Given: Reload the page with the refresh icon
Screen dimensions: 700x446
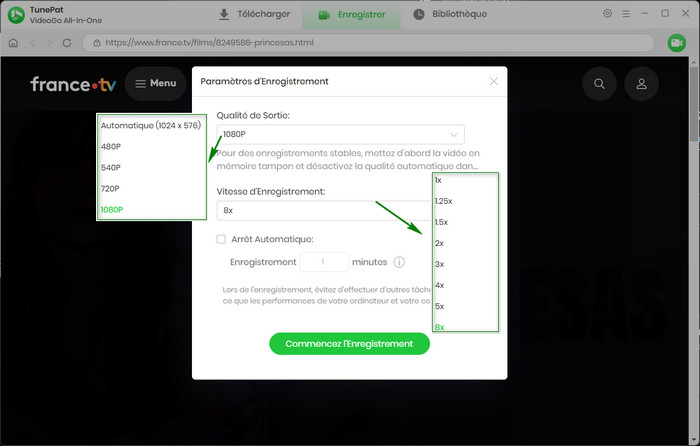Looking at the screenshot, I should coord(67,43).
